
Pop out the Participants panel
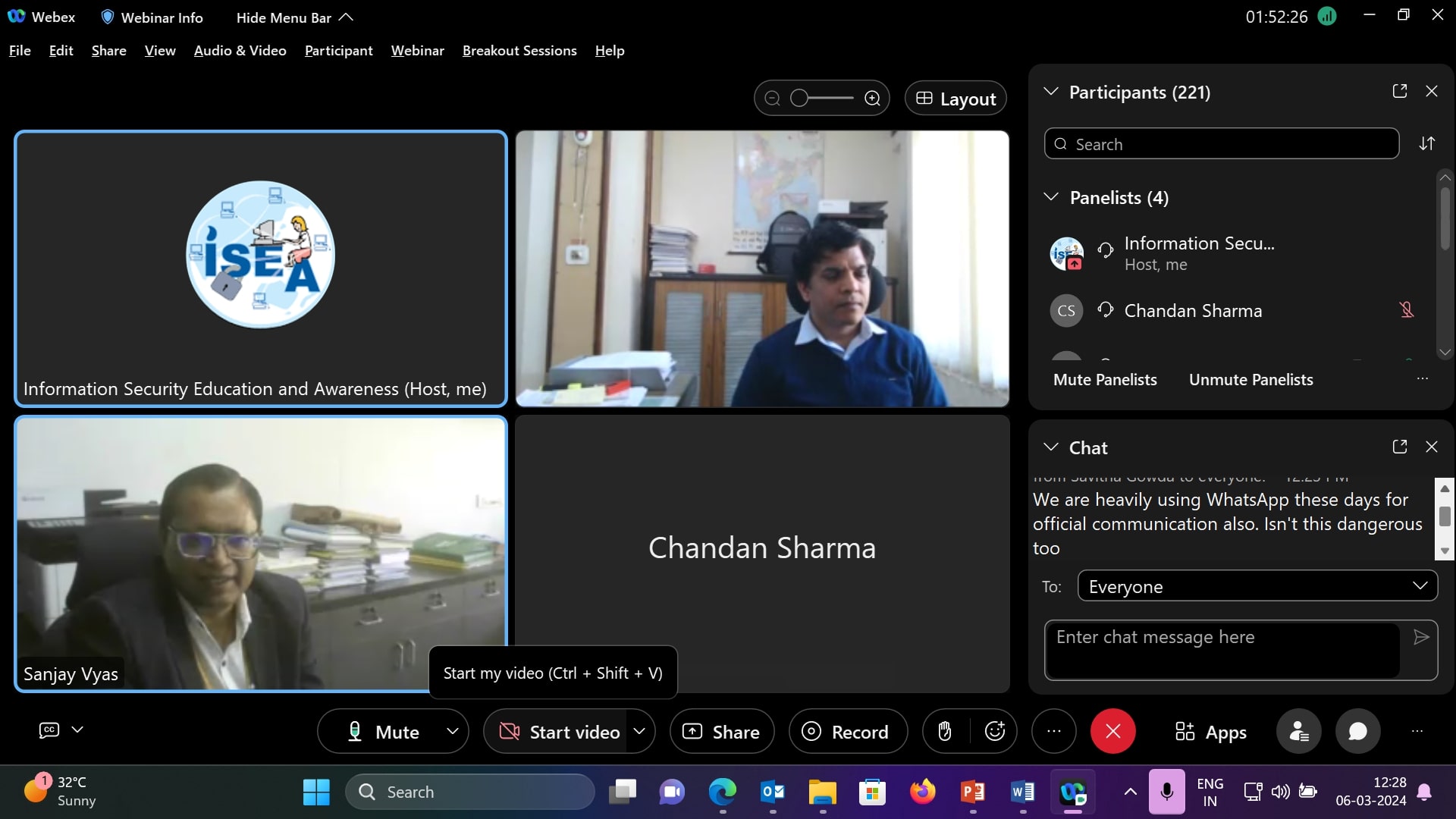point(1400,92)
